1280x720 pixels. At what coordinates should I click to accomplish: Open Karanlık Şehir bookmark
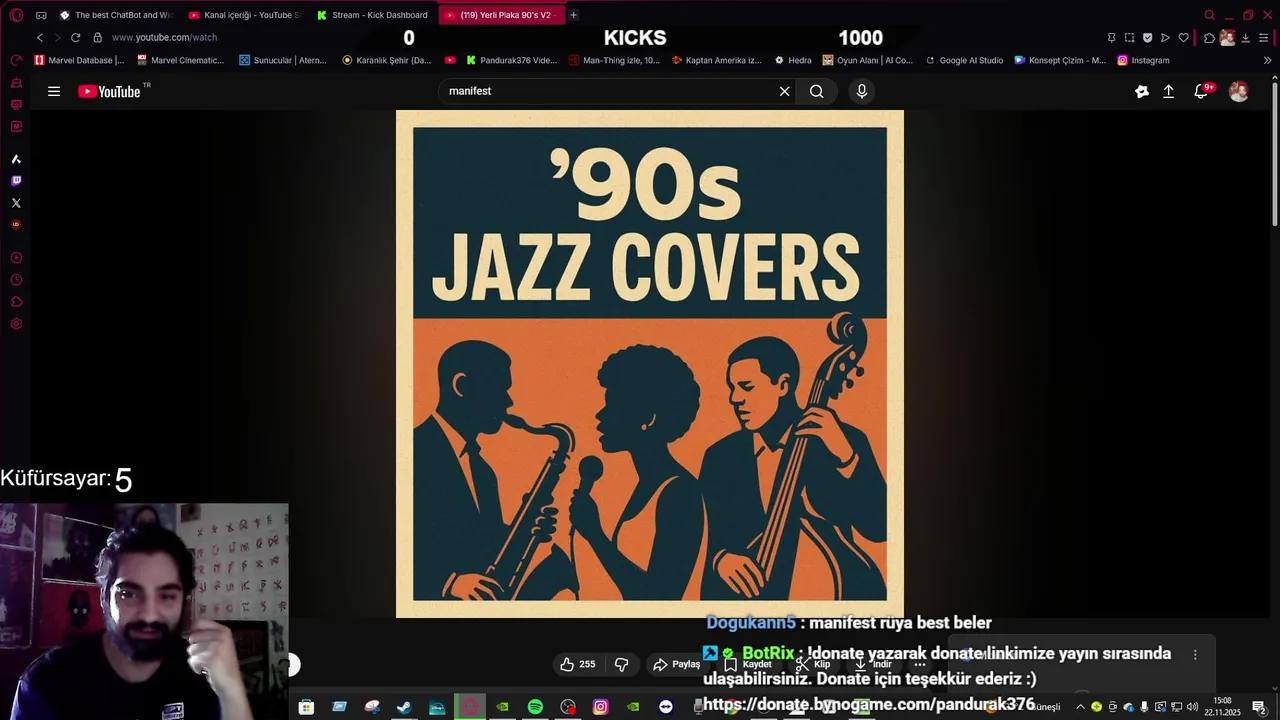pos(386,60)
